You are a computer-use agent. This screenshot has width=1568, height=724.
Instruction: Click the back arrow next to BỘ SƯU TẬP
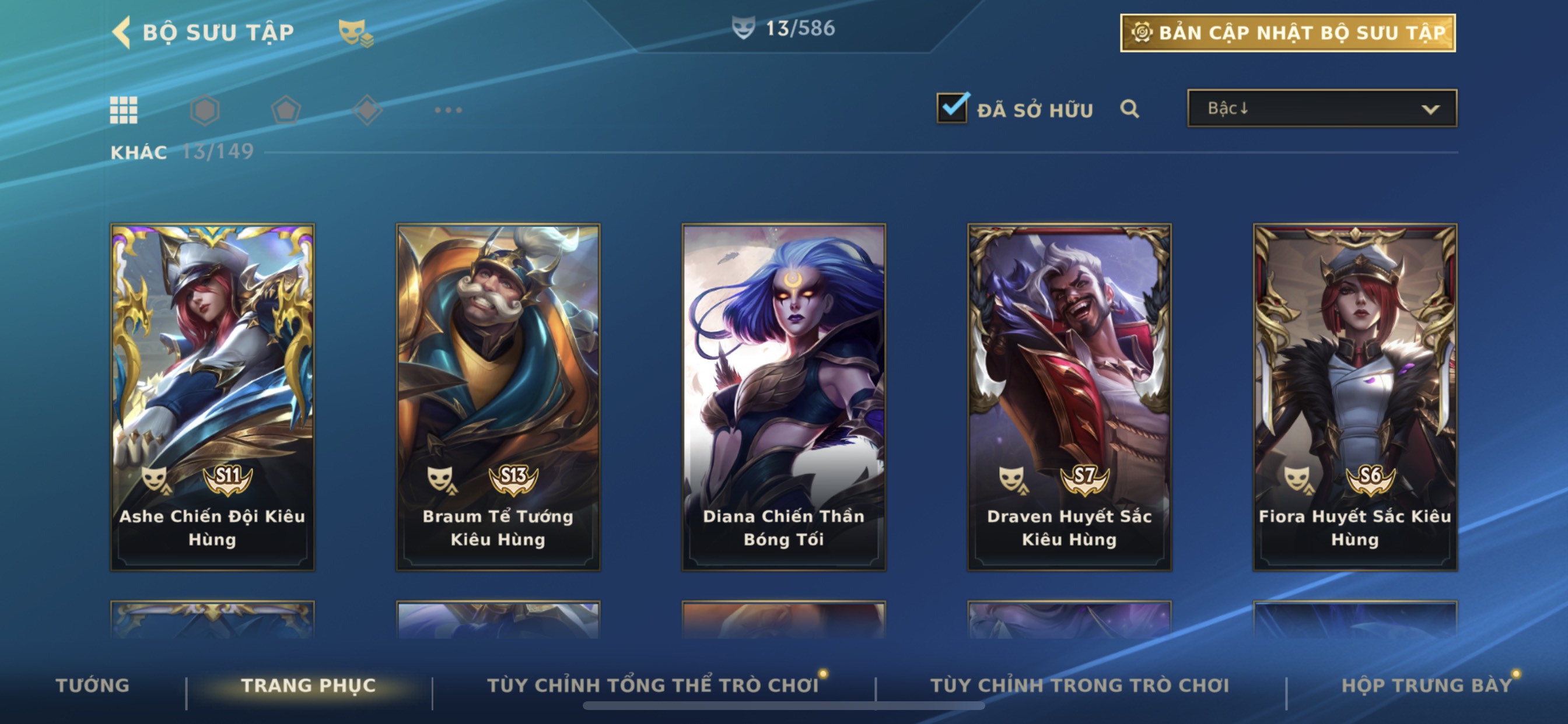pyautogui.click(x=122, y=31)
